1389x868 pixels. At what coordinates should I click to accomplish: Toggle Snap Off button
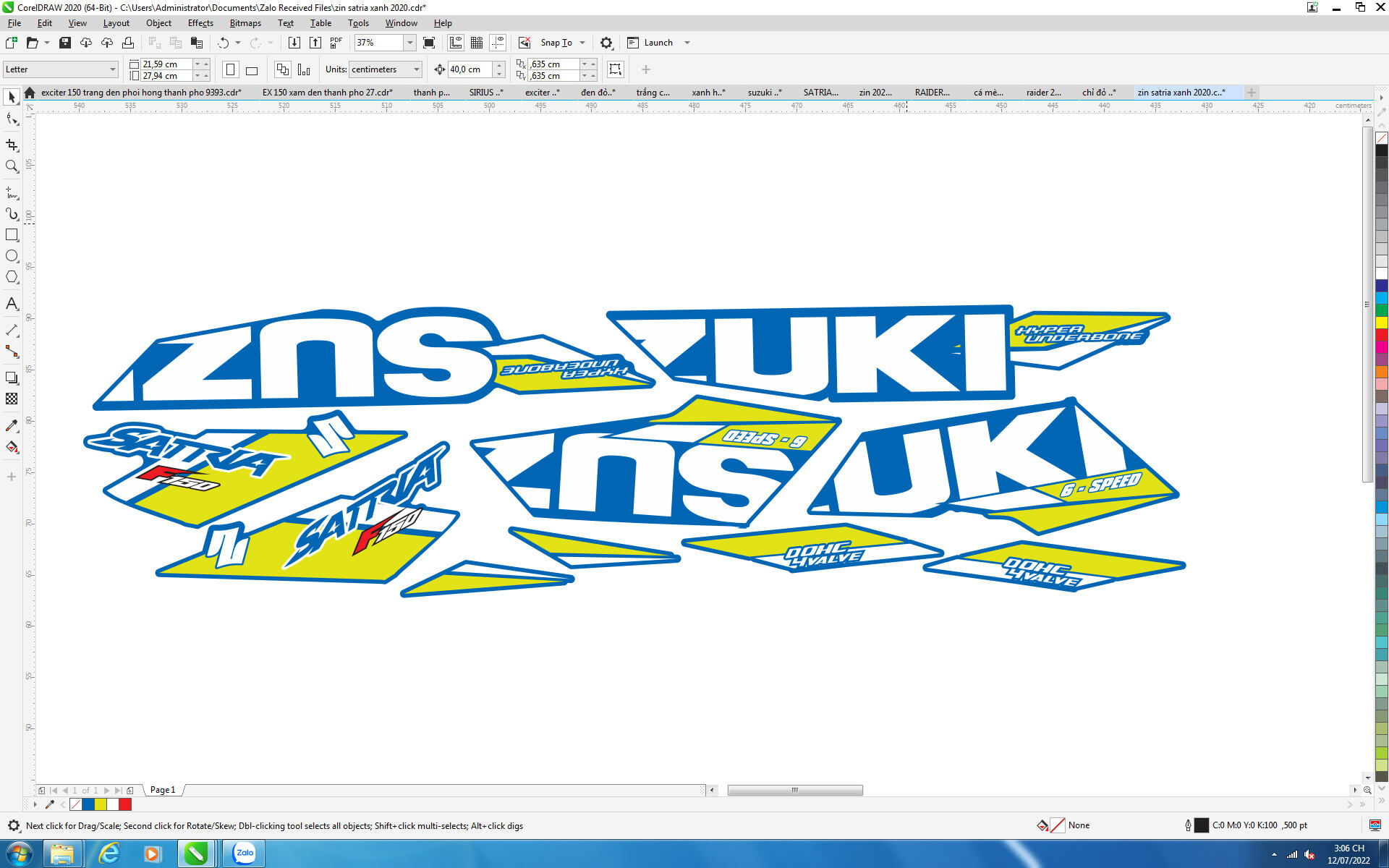pos(524,43)
